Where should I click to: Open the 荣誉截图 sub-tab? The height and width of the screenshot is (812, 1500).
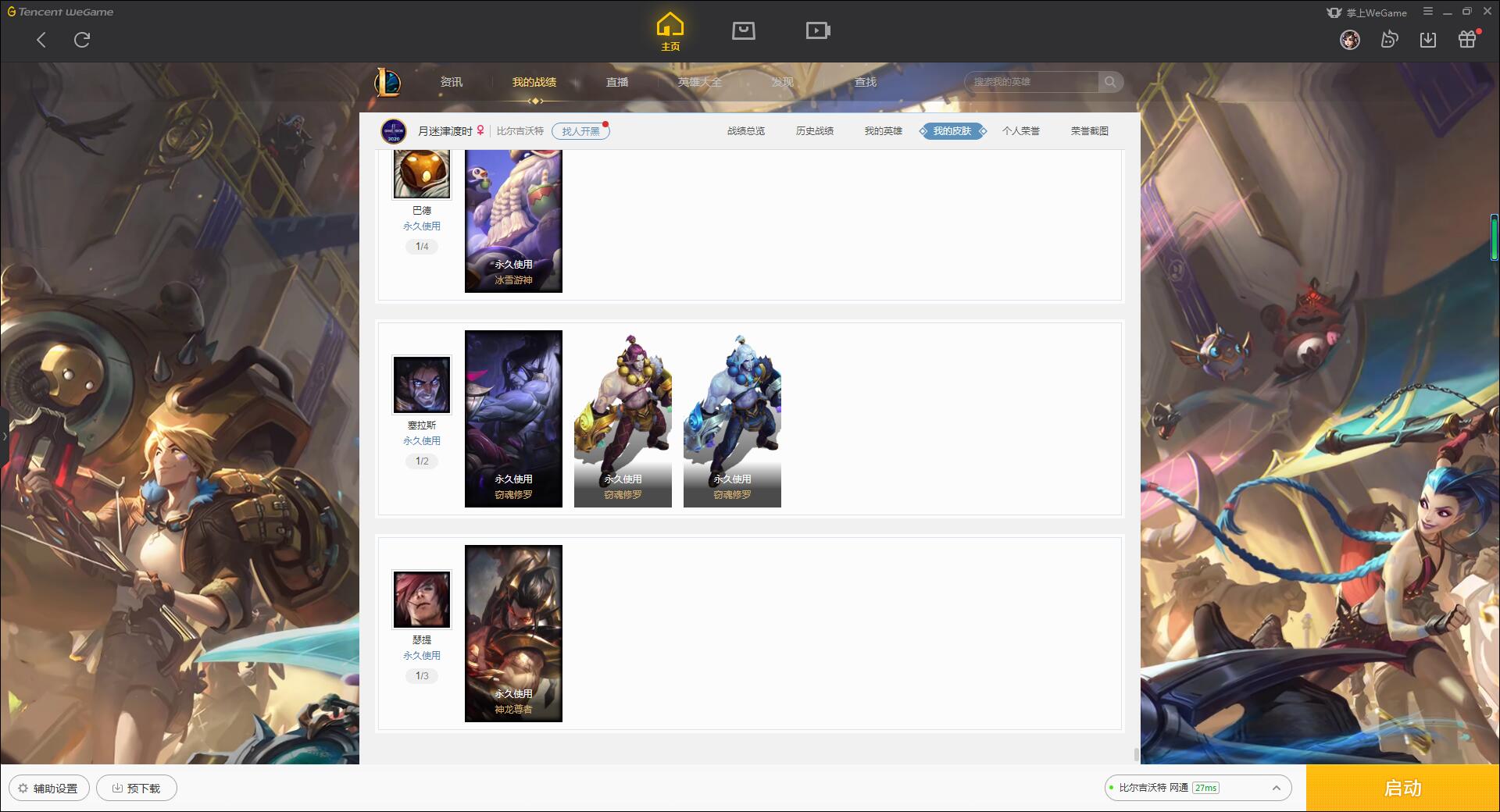pyautogui.click(x=1089, y=131)
